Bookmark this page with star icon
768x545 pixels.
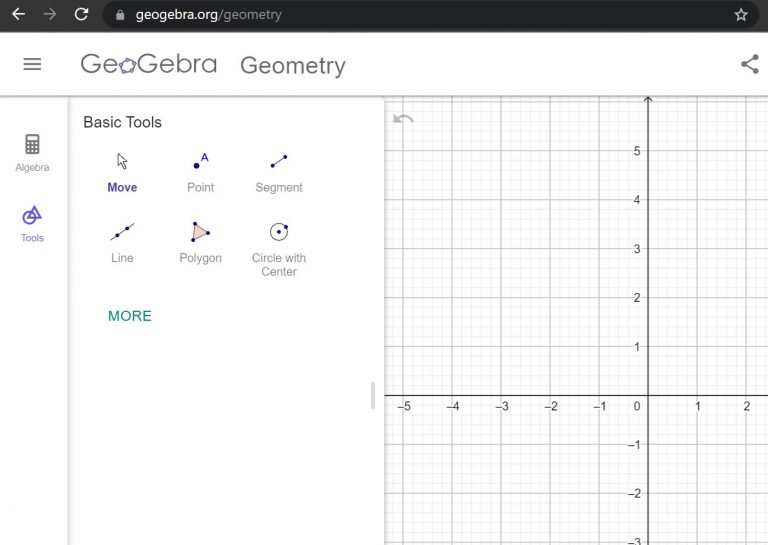741,15
